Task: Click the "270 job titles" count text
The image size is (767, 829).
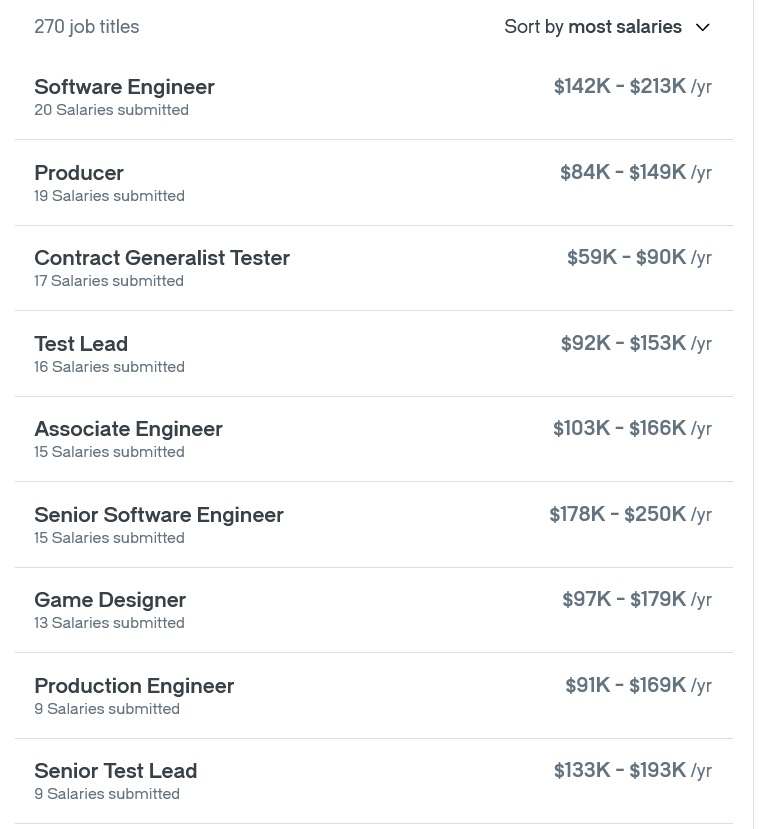Action: [x=87, y=27]
